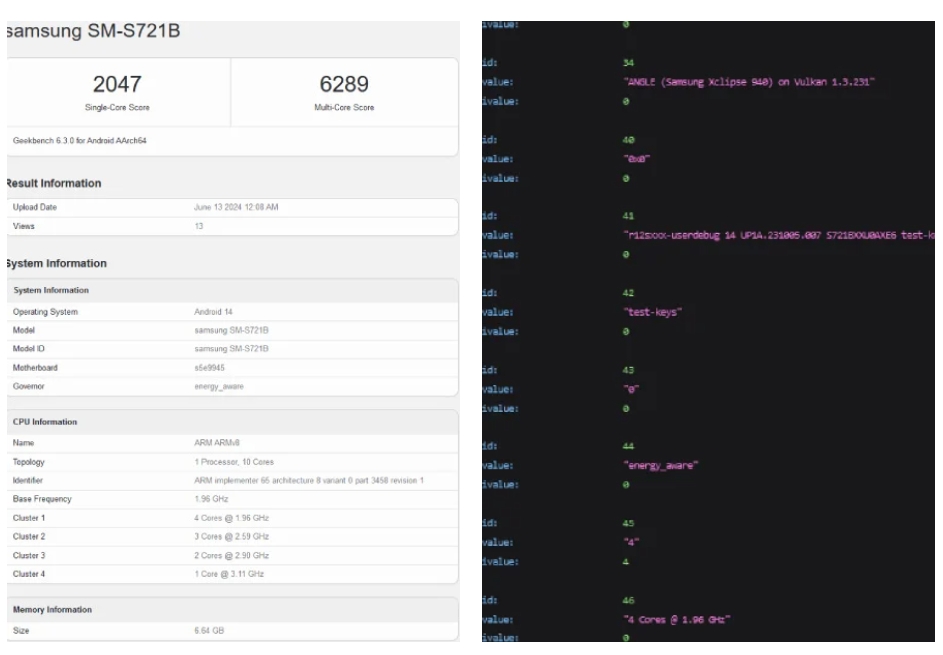The image size is (943, 655).
Task: Click the 6289 multi-core score
Action: tap(344, 84)
